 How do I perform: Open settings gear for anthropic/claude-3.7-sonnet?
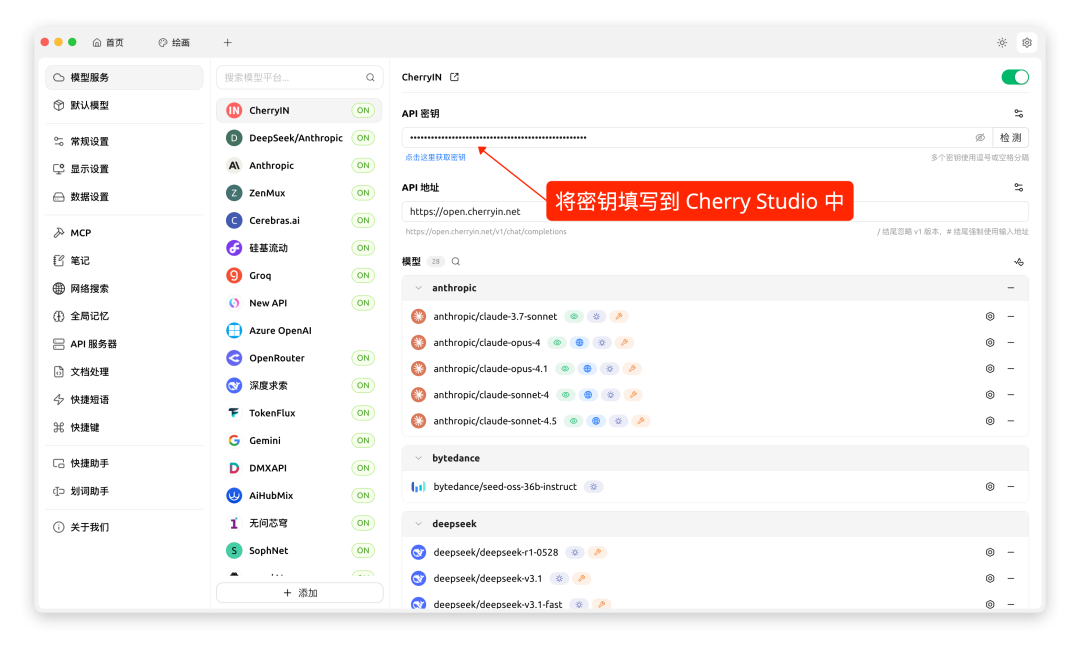click(x=990, y=317)
